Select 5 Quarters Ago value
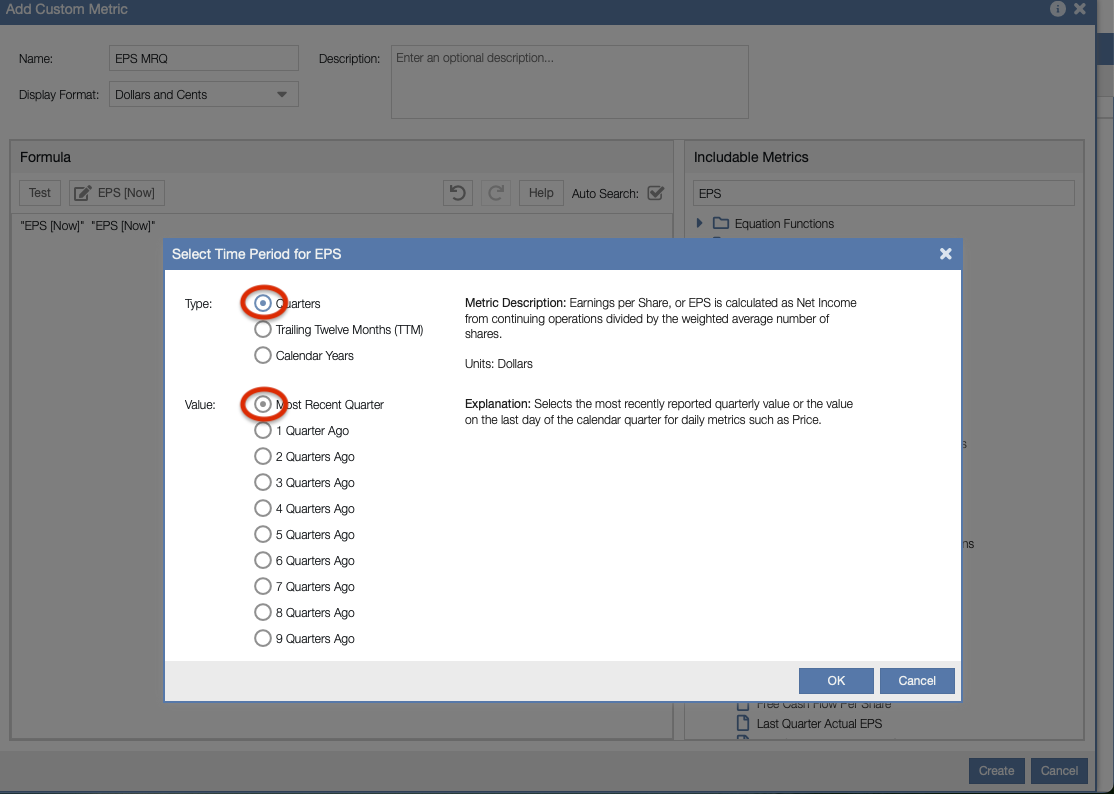Image resolution: width=1114 pixels, height=794 pixels. [x=263, y=534]
